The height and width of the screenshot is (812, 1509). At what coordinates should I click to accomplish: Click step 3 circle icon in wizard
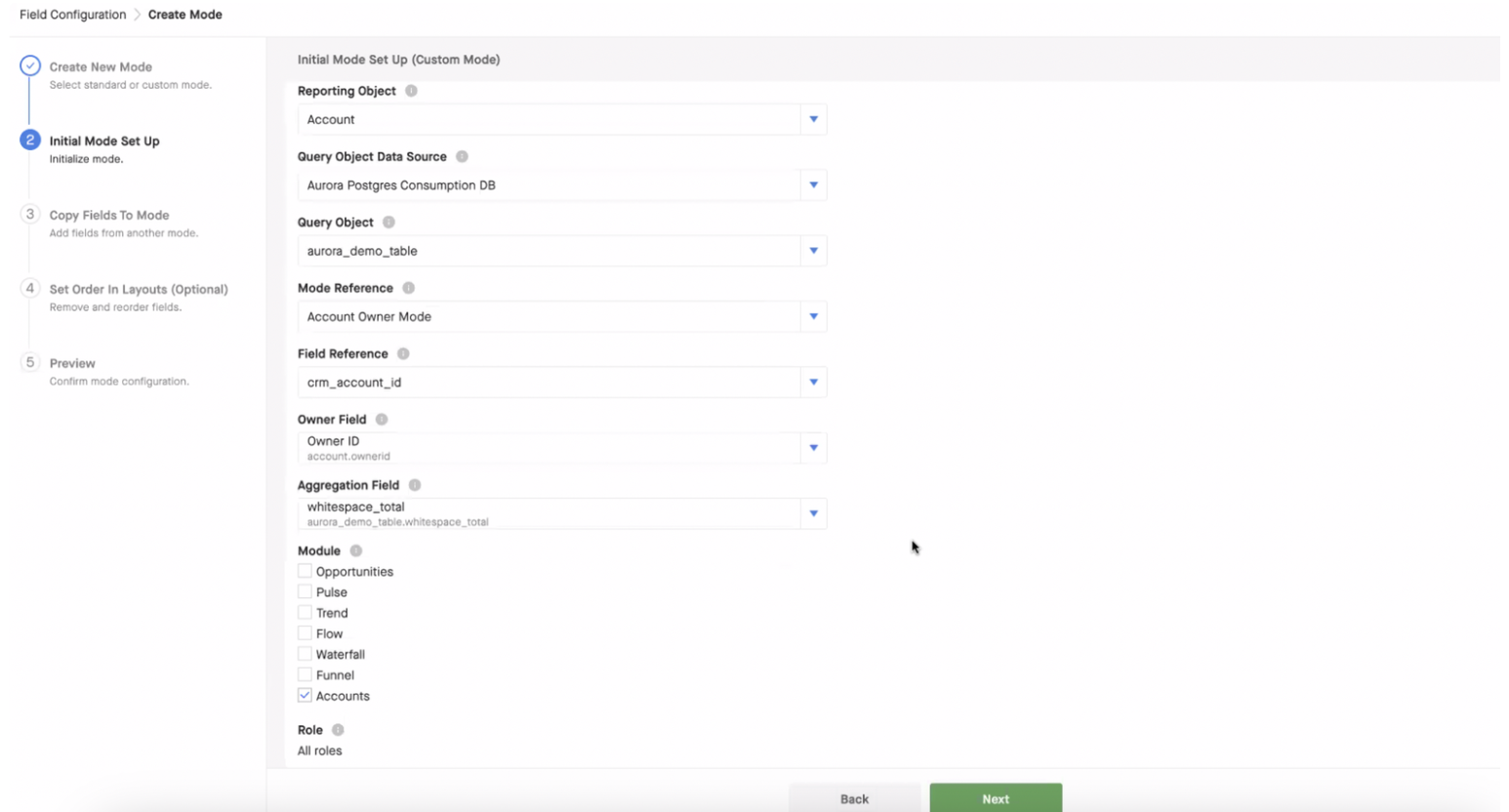tap(30, 214)
